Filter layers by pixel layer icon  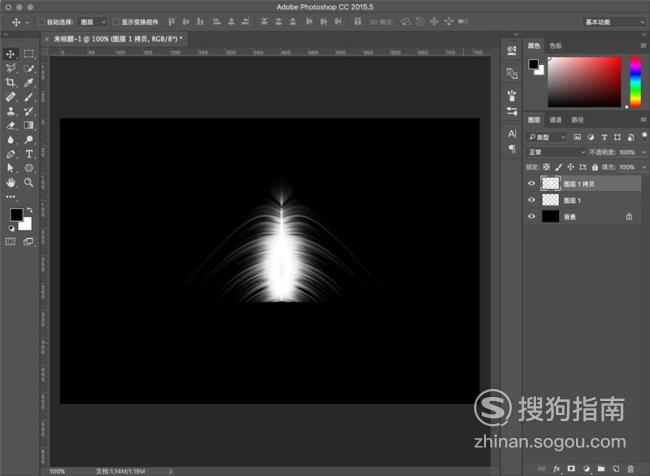coord(577,137)
